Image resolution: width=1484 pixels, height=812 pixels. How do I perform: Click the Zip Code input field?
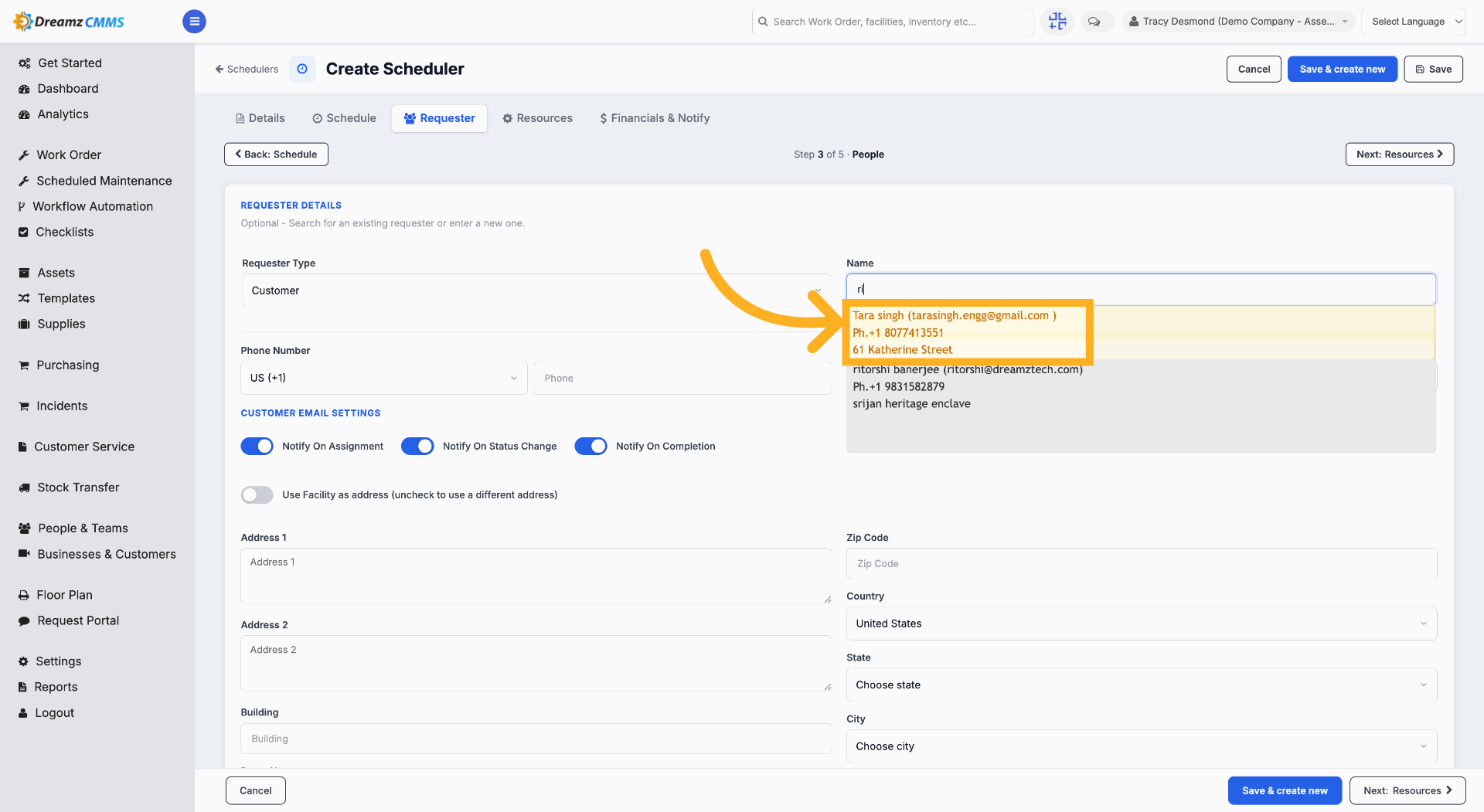(x=1141, y=564)
